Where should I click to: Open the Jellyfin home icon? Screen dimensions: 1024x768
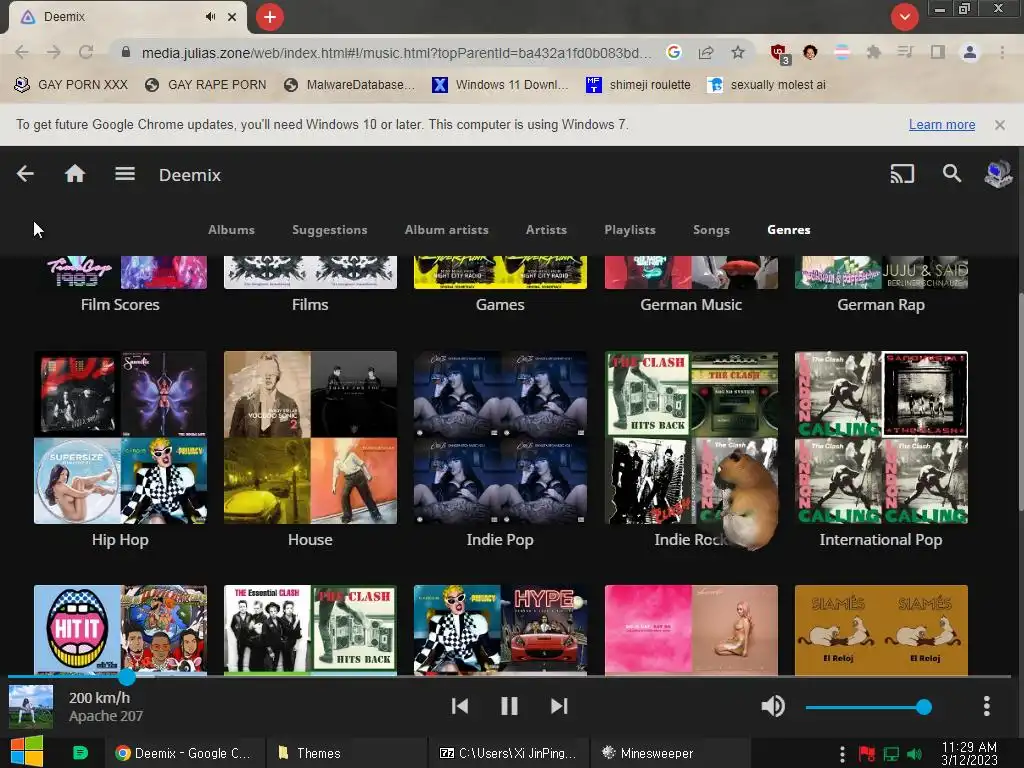point(75,174)
